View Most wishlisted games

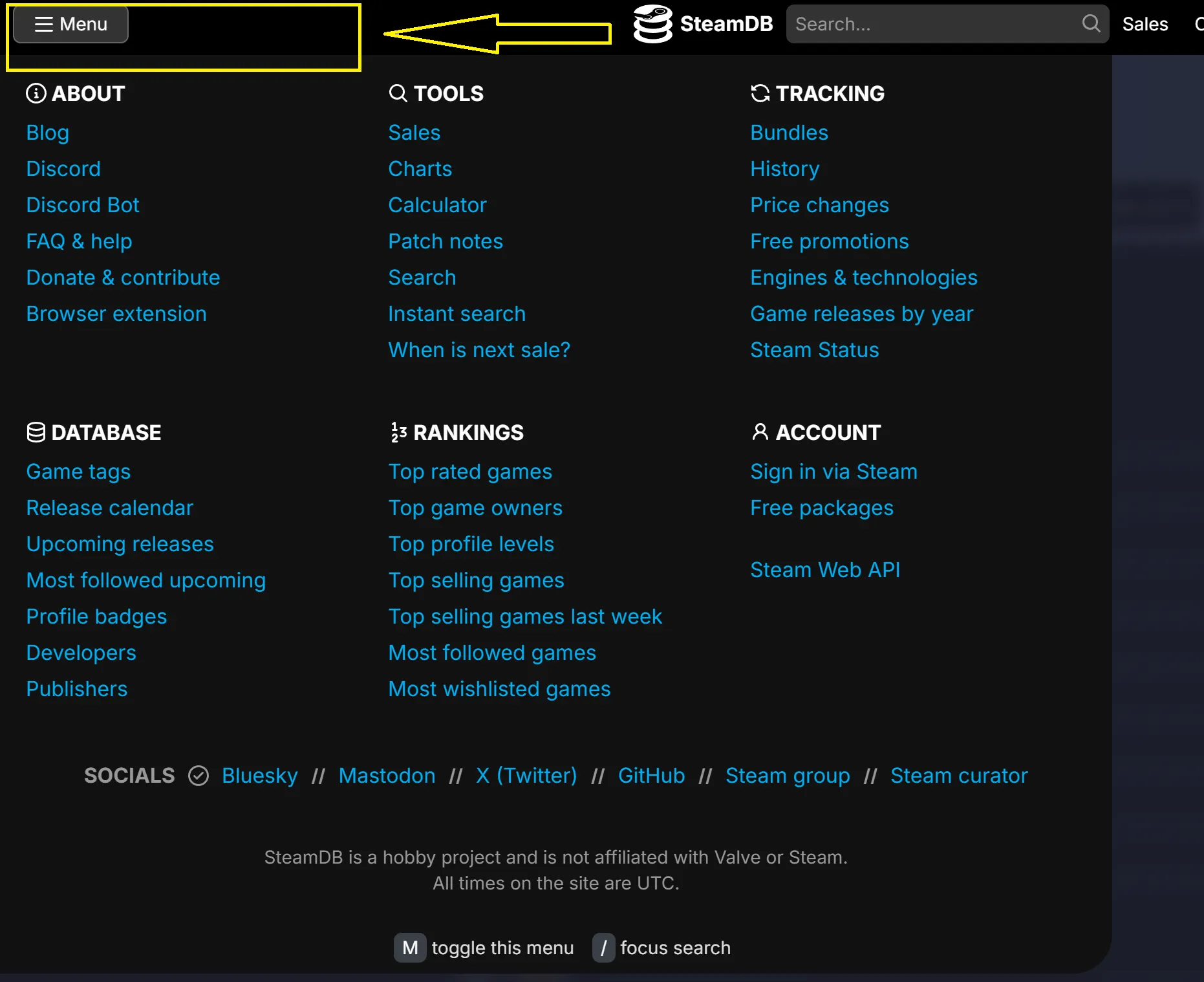coord(500,689)
